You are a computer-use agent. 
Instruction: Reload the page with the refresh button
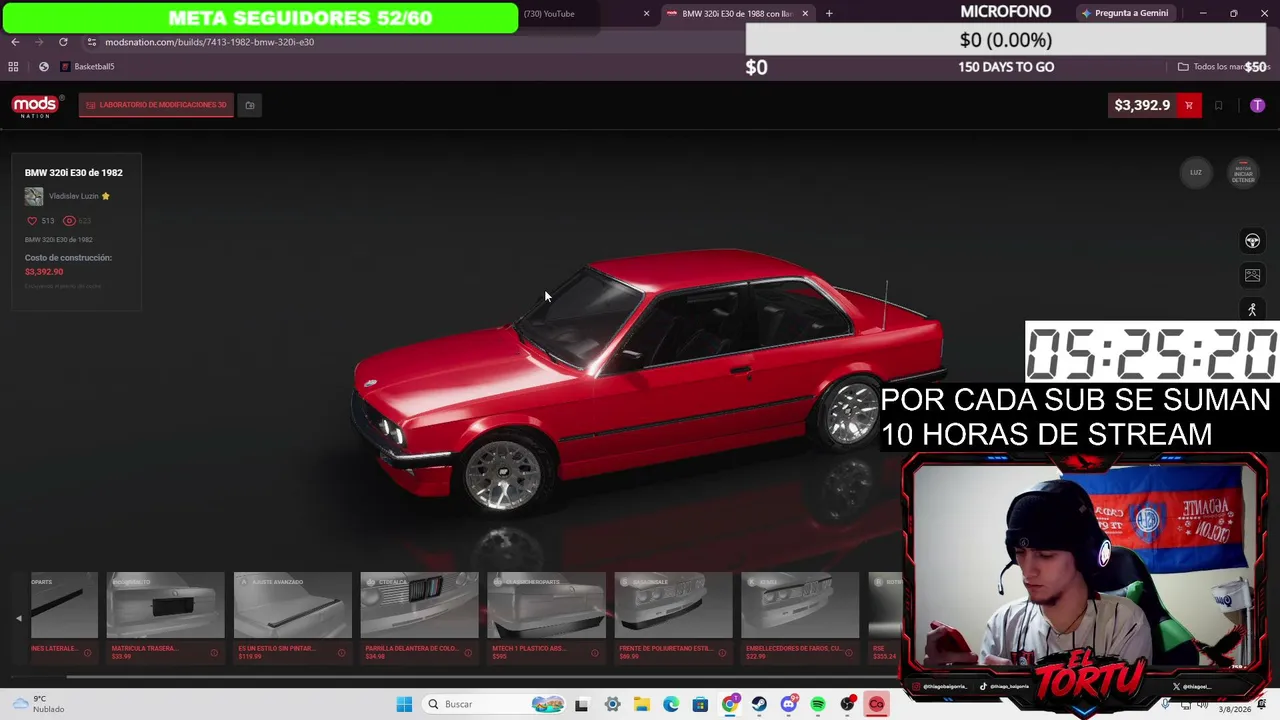(63, 42)
